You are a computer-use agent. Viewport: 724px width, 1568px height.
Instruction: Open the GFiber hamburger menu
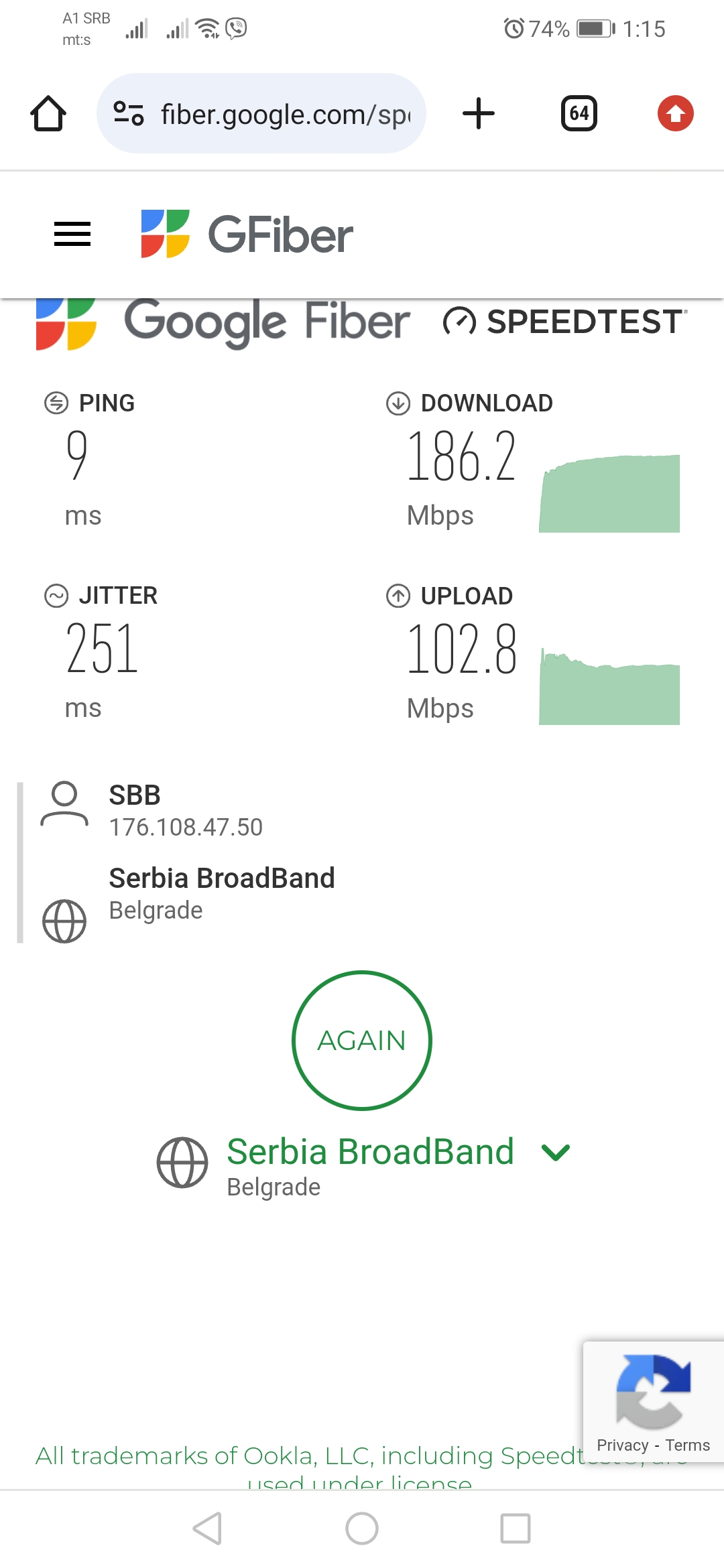point(72,234)
